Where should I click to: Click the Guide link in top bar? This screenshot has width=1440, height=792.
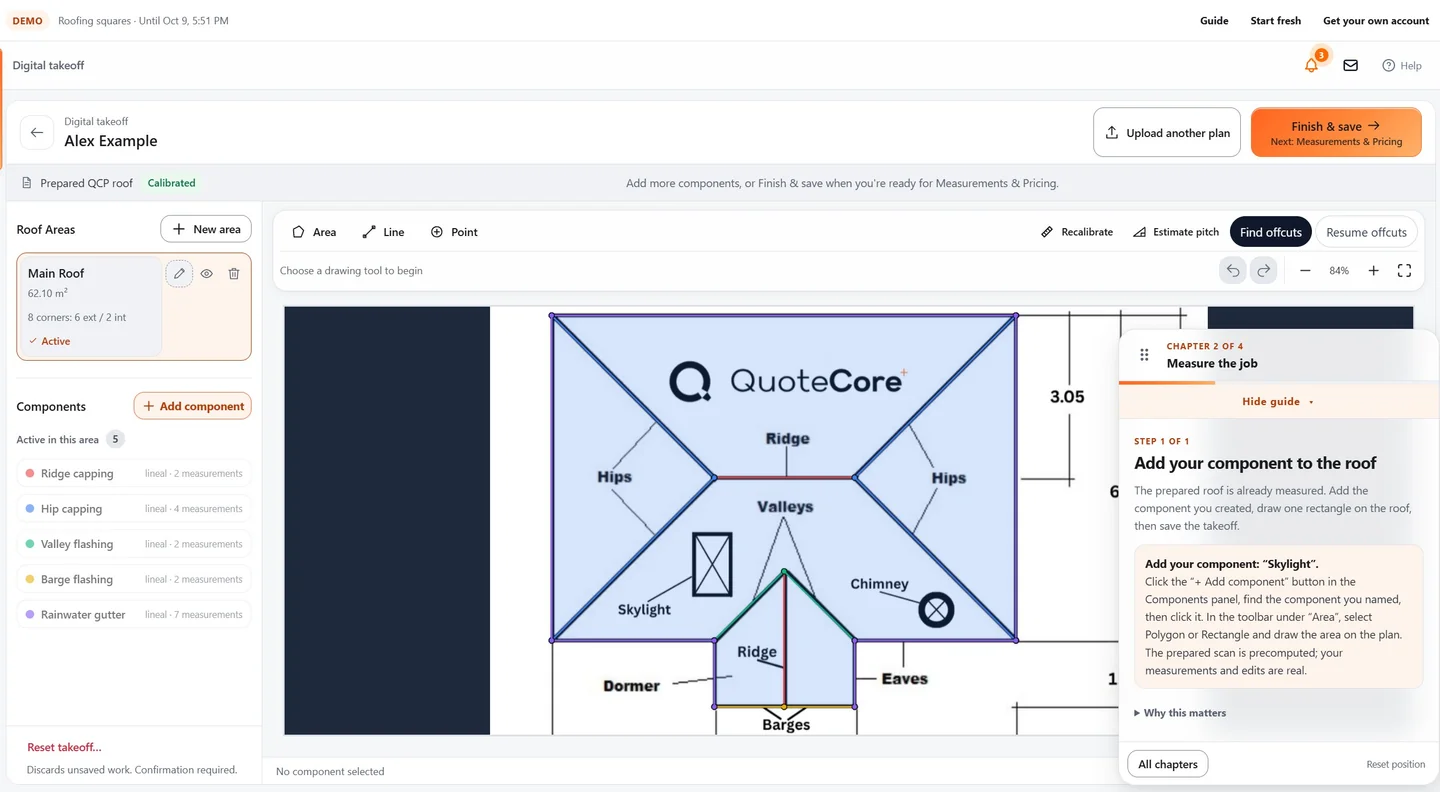pyautogui.click(x=1214, y=20)
